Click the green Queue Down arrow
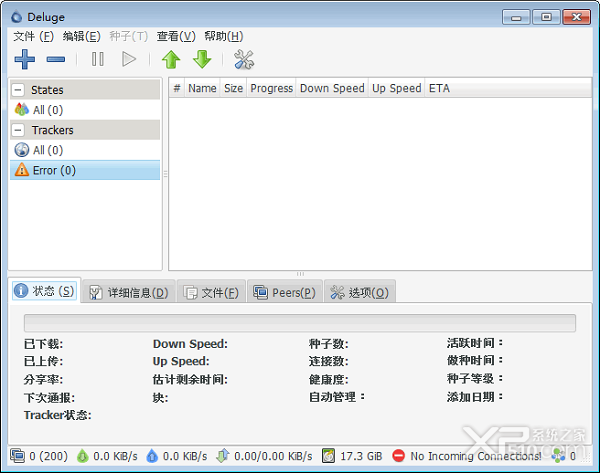This screenshot has width=600, height=473. coord(202,59)
